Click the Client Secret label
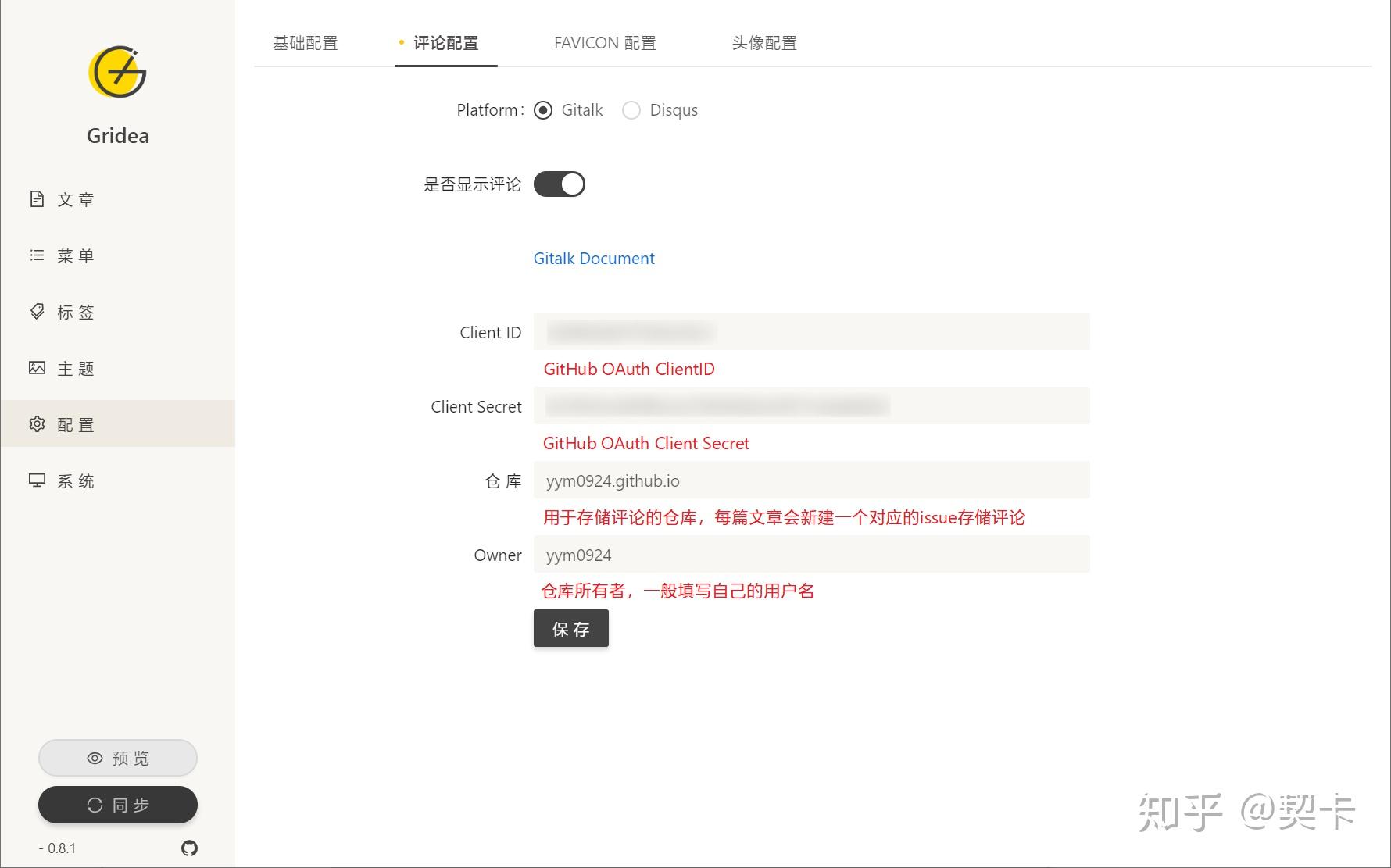Viewport: 1391px width, 868px height. coord(477,407)
